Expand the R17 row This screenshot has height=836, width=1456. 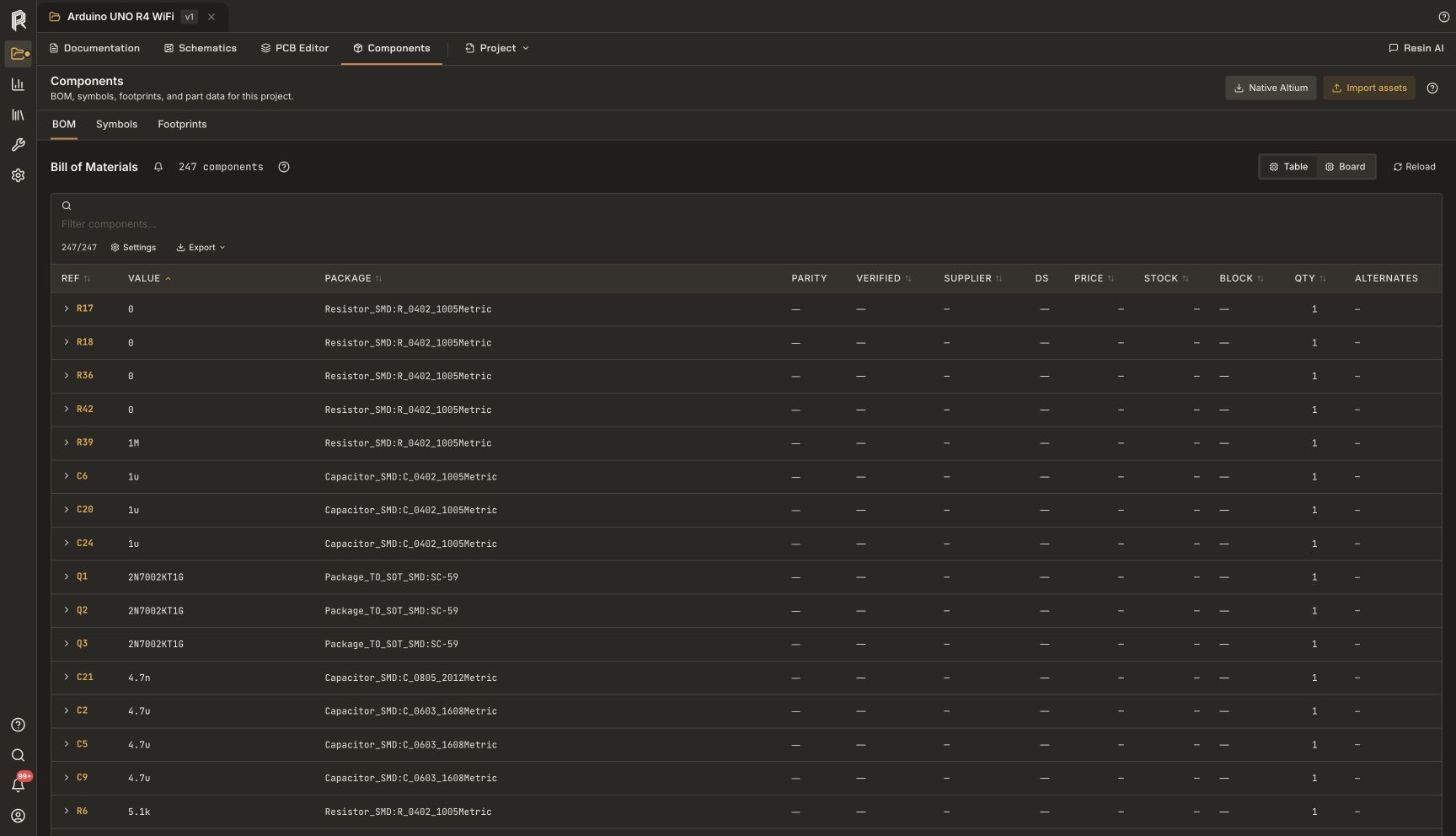67,308
